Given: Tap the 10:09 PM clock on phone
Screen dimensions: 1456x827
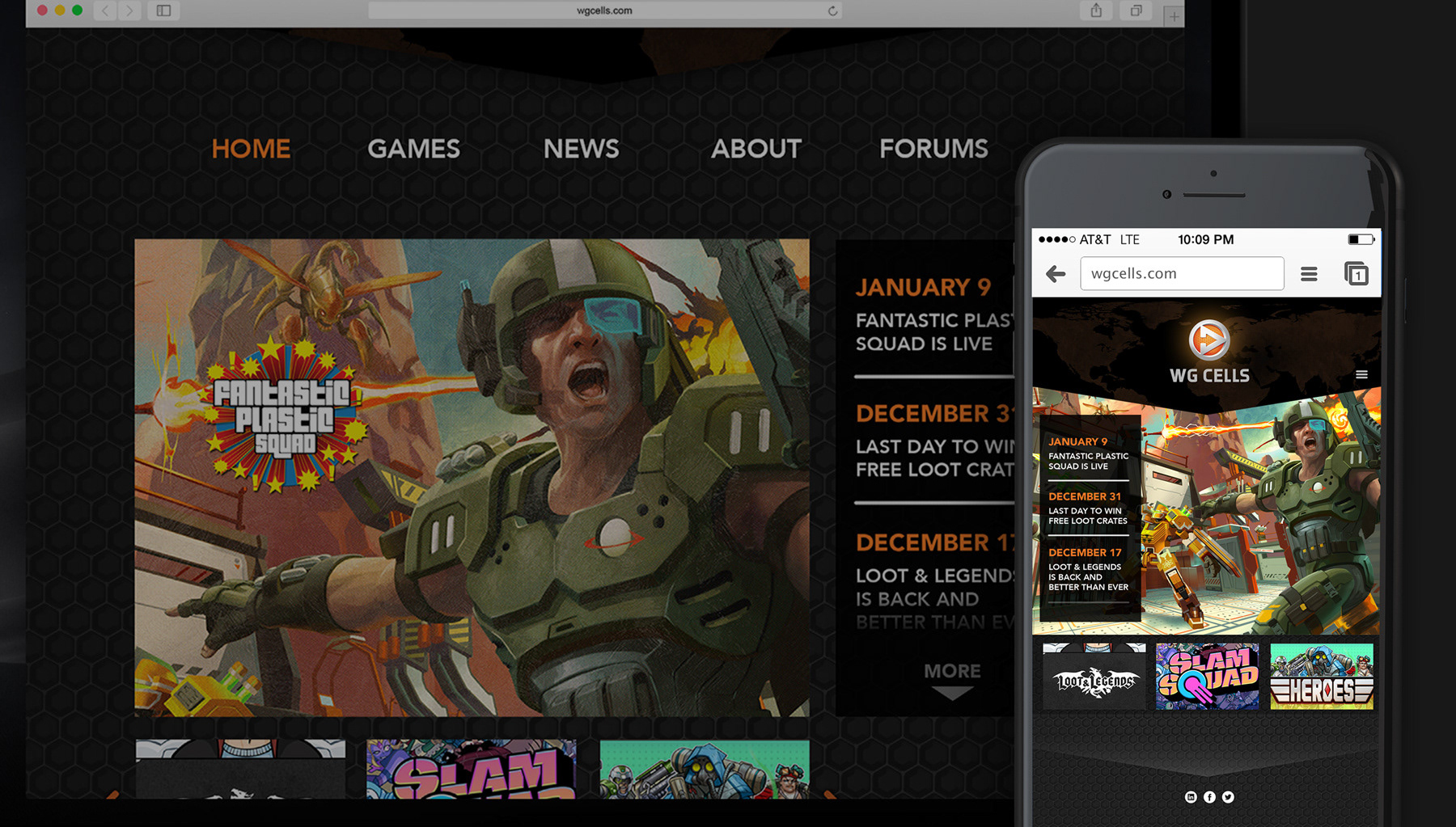Looking at the screenshot, I should [1205, 239].
